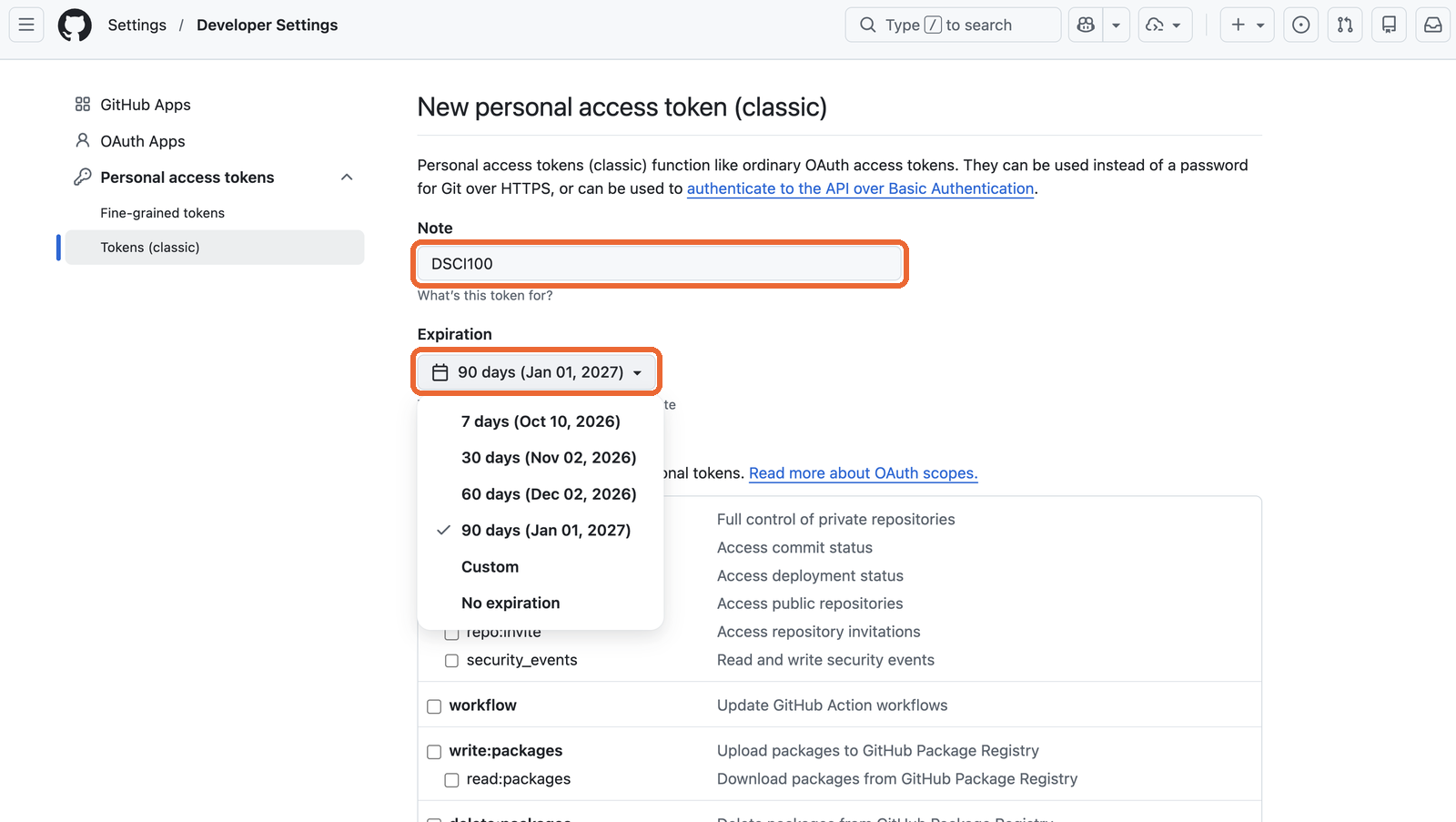Open Read more about OAuth scopes link
This screenshot has height=822, width=1456.
coord(863,473)
